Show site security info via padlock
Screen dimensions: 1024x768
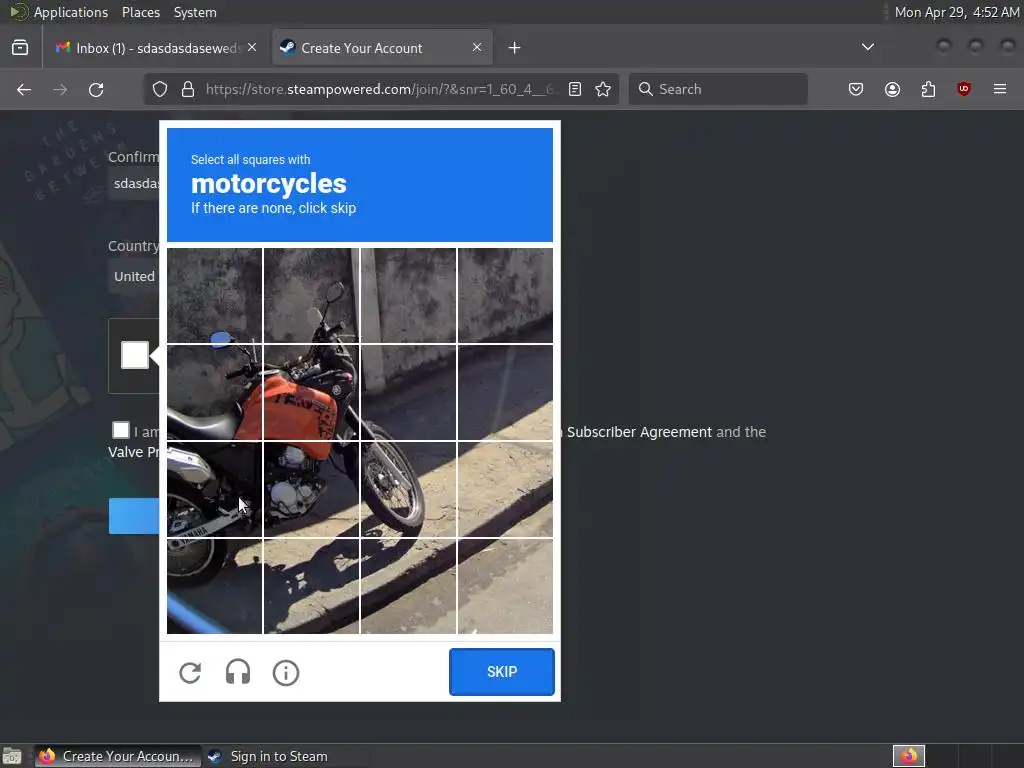point(188,89)
